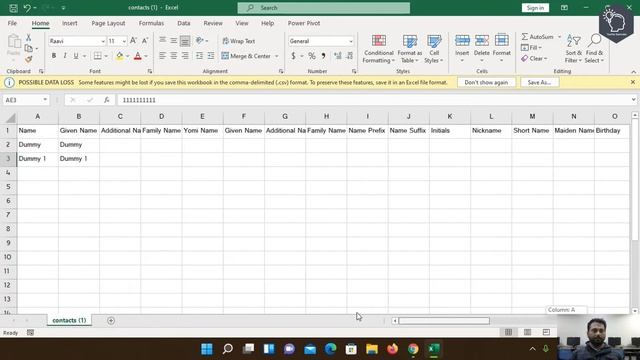Switch to the Power Pivot tab
The height and width of the screenshot is (360, 640).
pyautogui.click(x=304, y=23)
